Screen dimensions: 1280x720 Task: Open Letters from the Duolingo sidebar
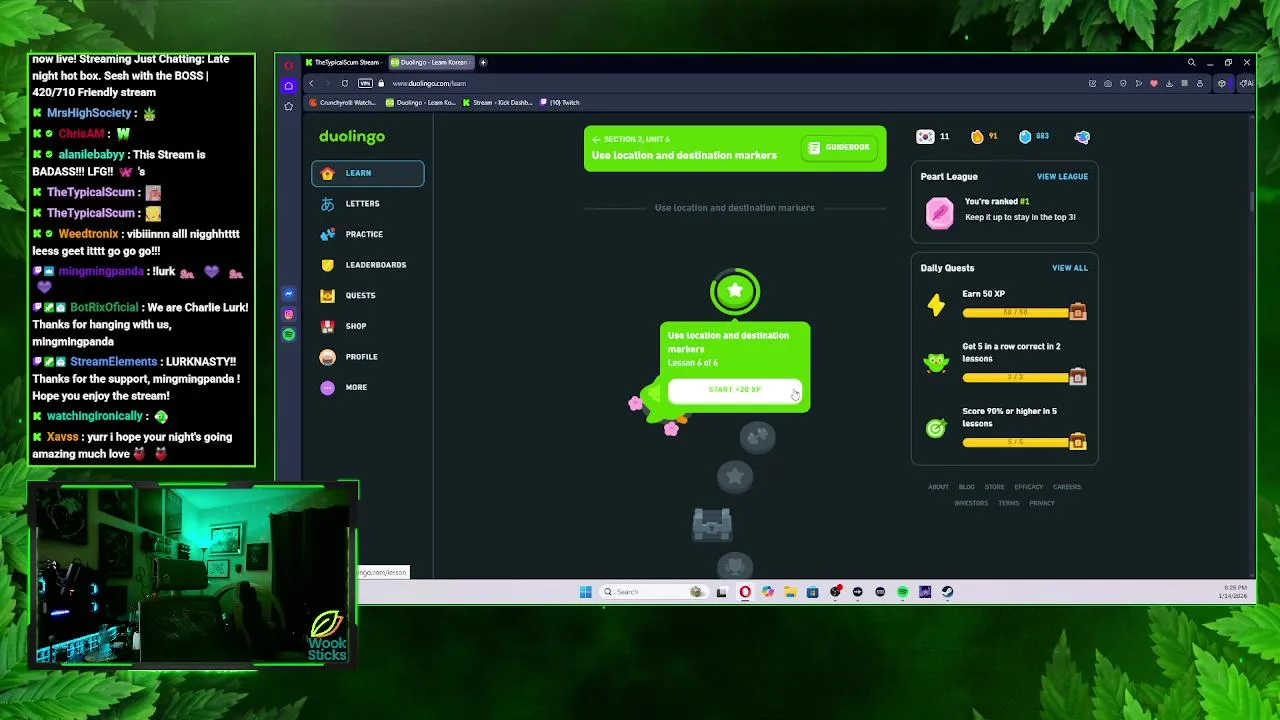point(367,204)
